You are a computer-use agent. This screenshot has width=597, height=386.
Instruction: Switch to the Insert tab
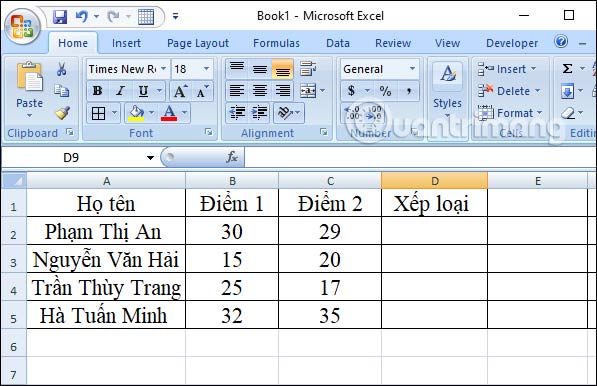126,43
